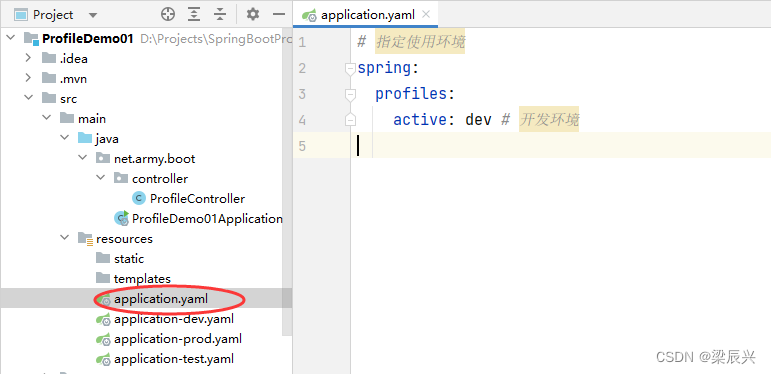Select application.yaml in project tree
This screenshot has height=374, width=771.
coord(161,298)
